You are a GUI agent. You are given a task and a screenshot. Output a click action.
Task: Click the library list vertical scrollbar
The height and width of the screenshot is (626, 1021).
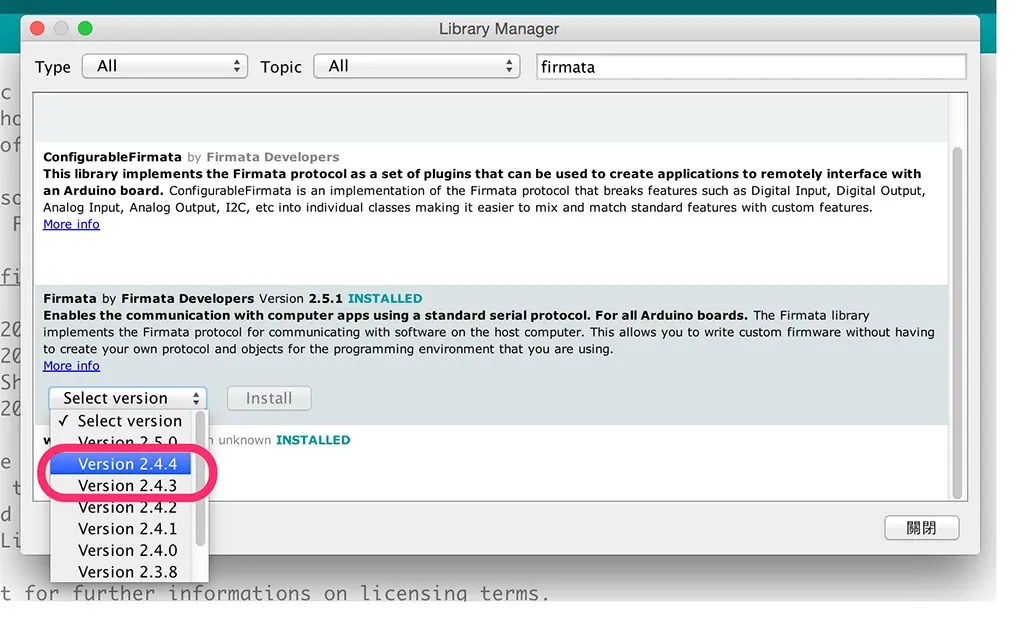[x=957, y=322]
